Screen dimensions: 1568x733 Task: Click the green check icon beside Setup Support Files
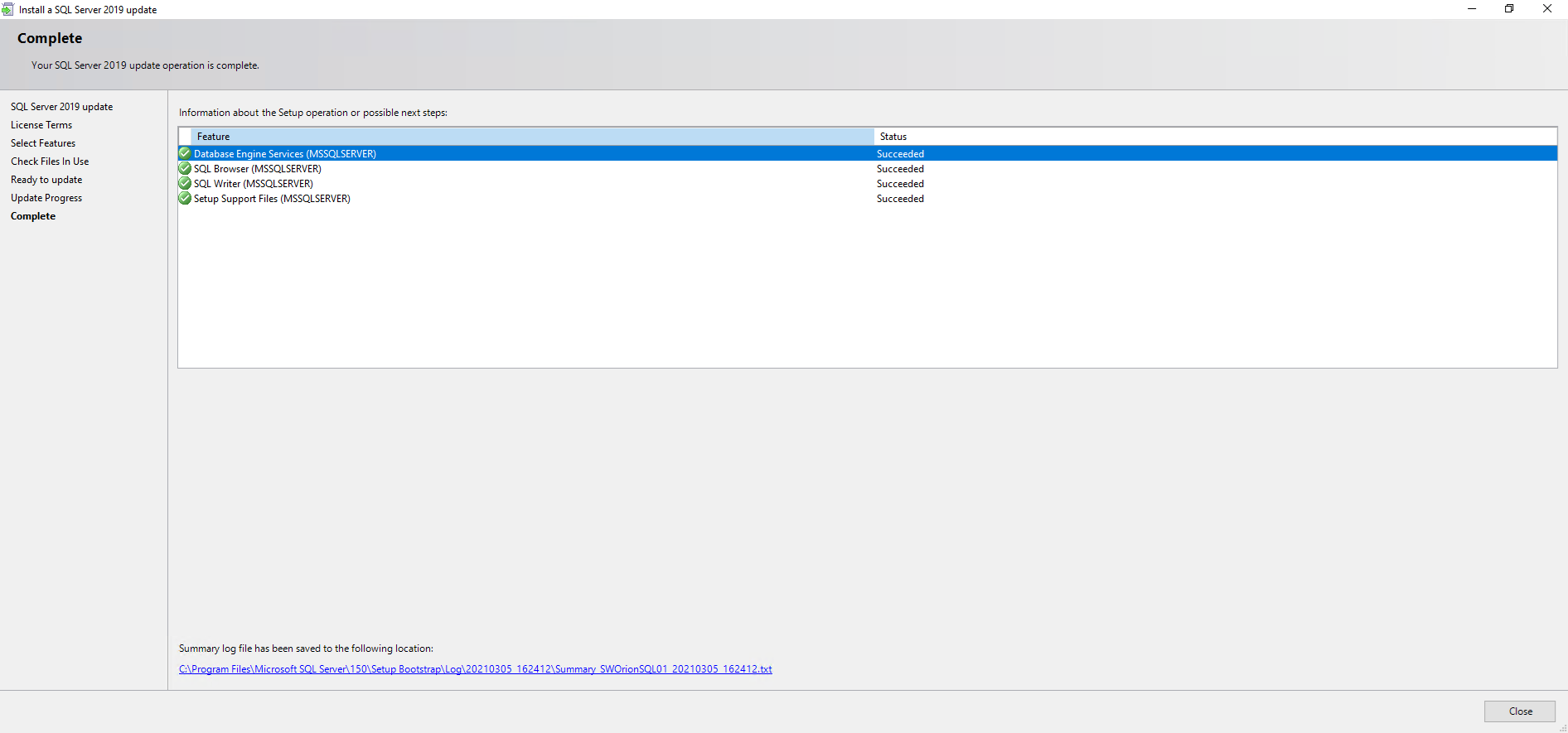tap(185, 198)
